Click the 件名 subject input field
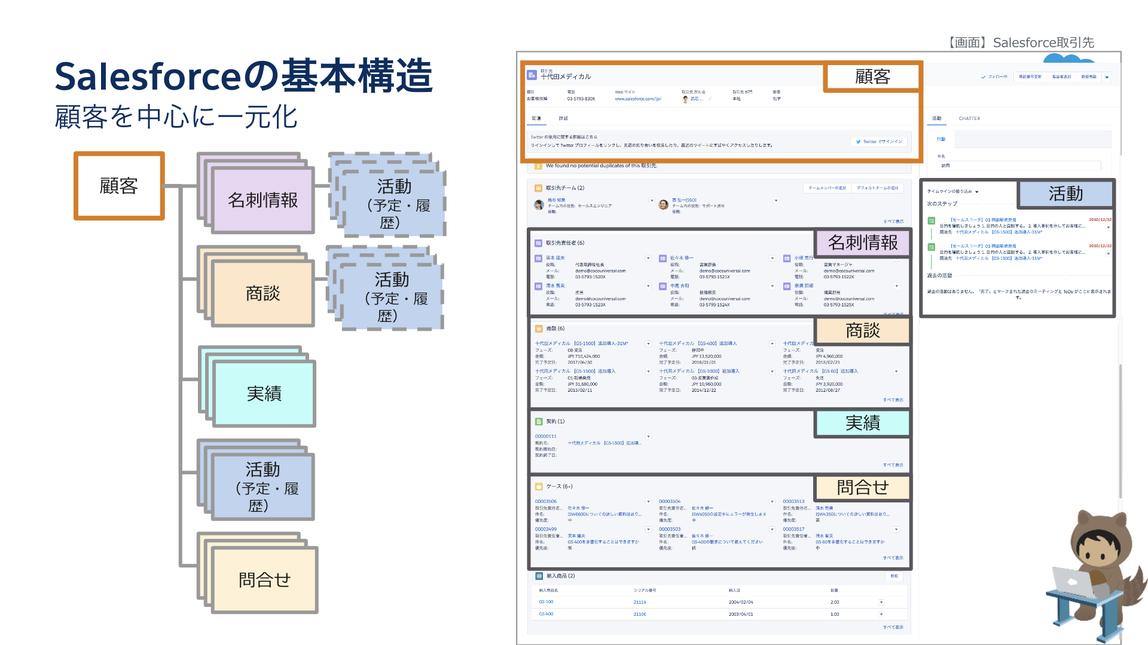The image size is (1148, 645). point(1018,165)
